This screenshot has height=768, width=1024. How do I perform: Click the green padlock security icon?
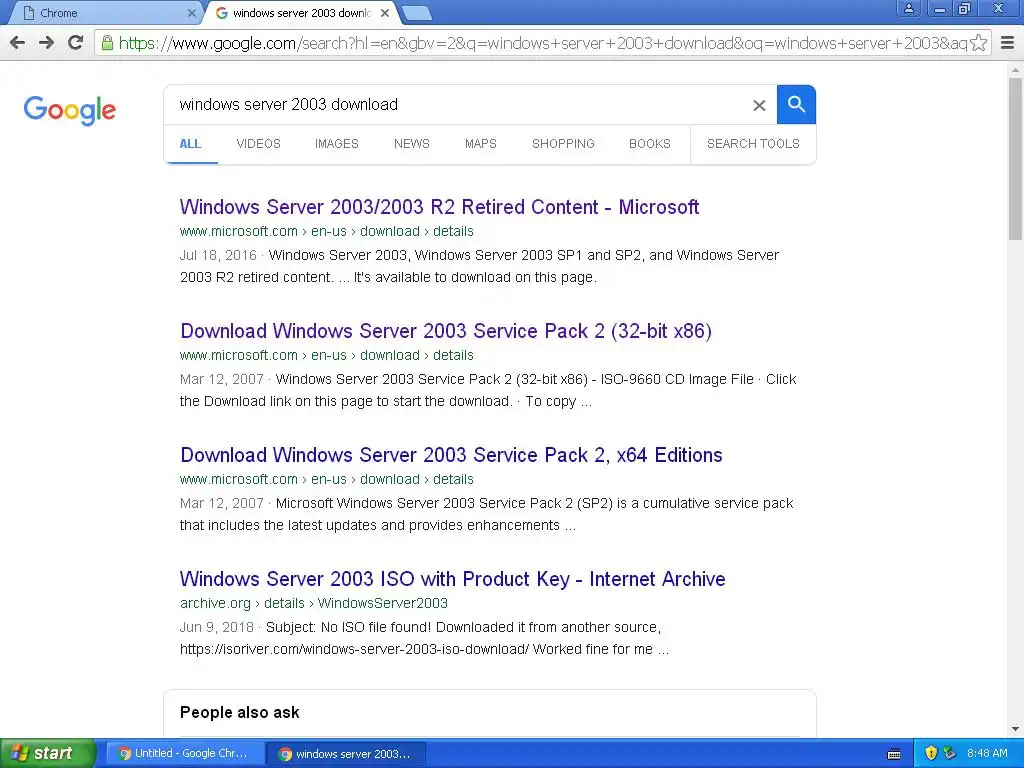[x=107, y=43]
